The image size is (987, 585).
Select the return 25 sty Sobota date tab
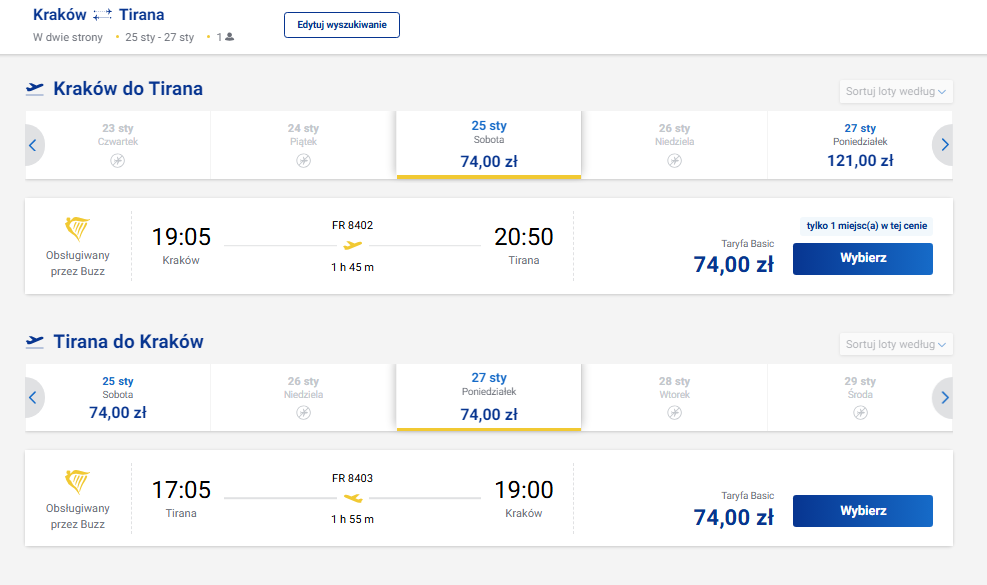(118, 397)
